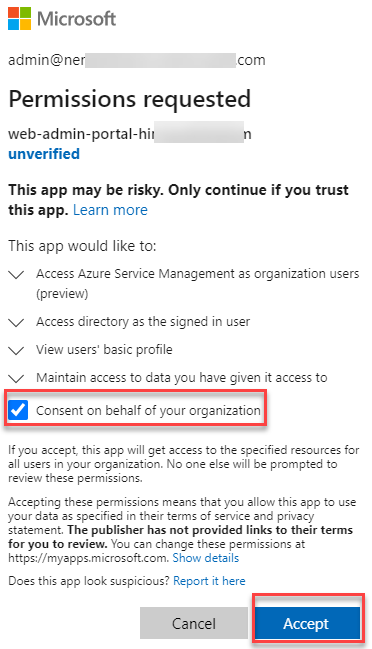This screenshot has width=372, height=649.
Task: Click the Microsoft four-square logo
Action: tap(19, 19)
